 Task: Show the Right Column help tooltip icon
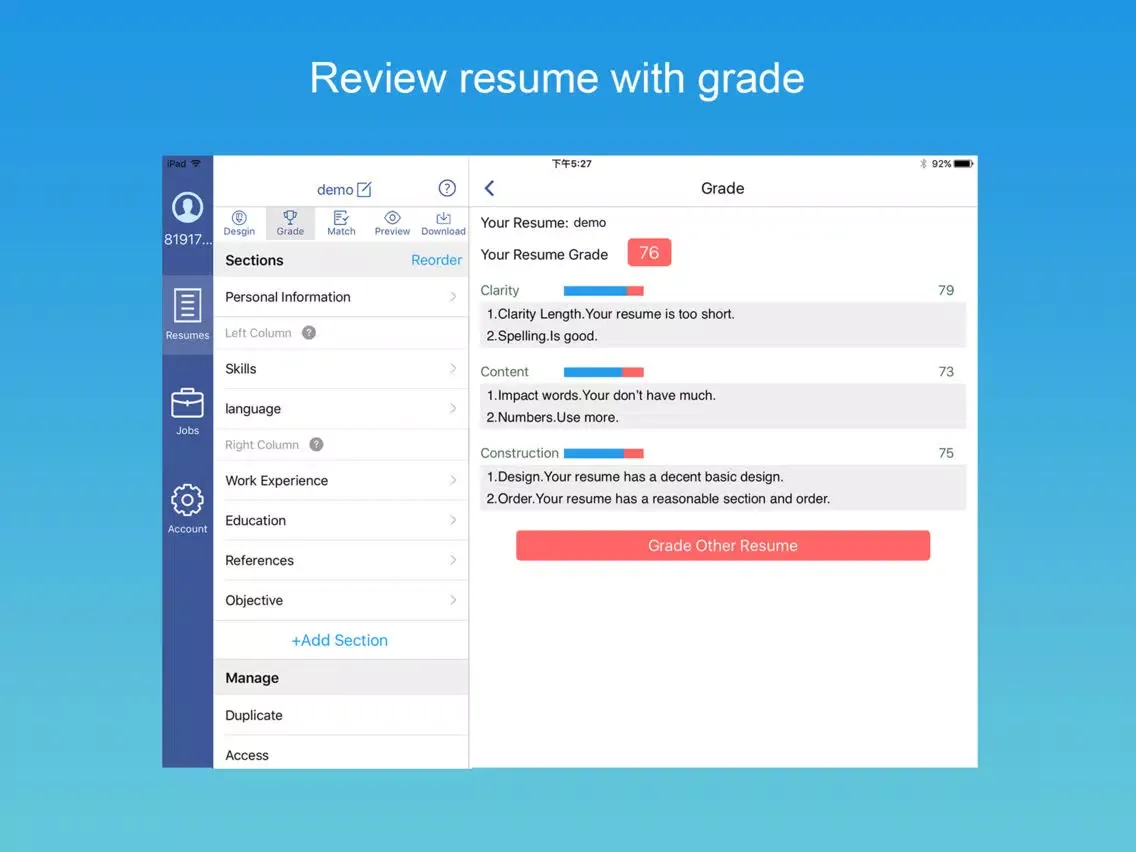(316, 444)
